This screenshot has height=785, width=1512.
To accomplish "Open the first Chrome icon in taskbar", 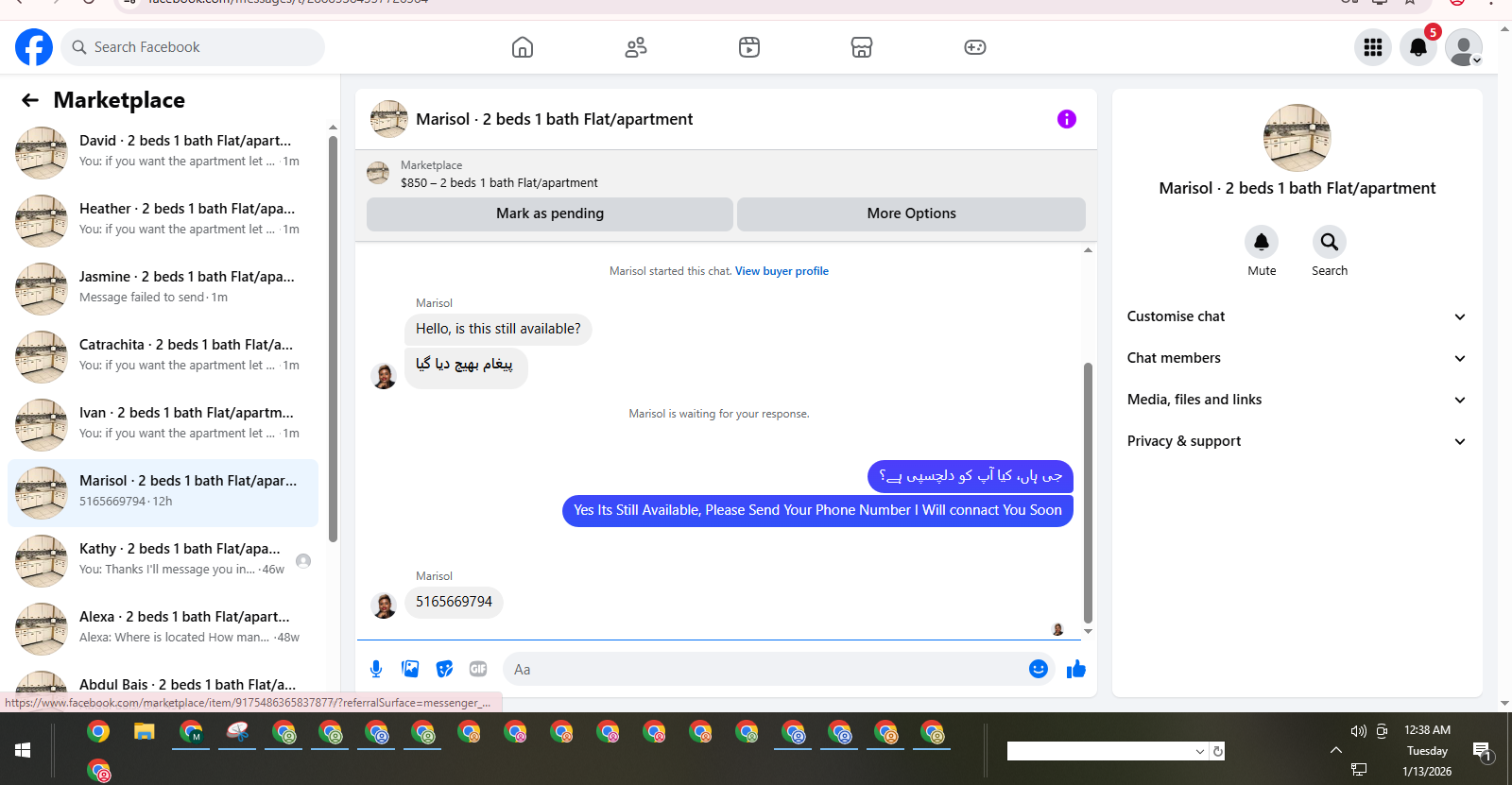I will pyautogui.click(x=98, y=731).
